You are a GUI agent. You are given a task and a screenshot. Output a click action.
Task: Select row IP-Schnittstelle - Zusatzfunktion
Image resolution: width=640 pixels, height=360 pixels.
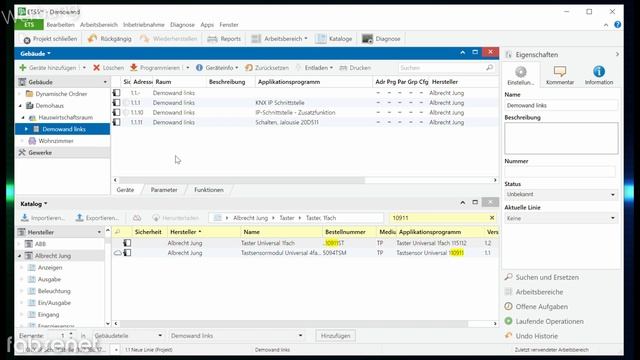[305, 113]
